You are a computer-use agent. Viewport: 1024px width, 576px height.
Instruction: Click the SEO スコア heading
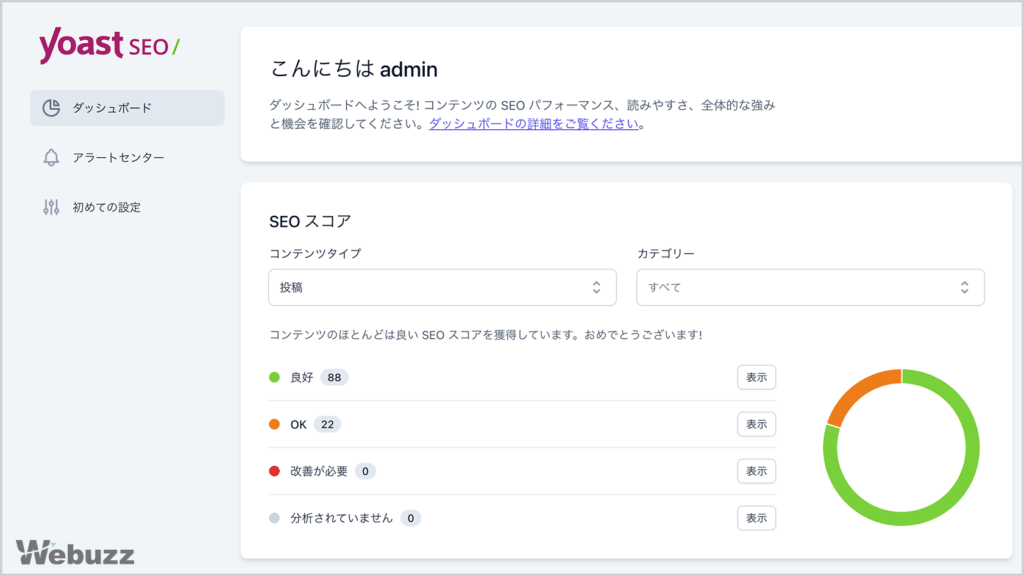310,221
